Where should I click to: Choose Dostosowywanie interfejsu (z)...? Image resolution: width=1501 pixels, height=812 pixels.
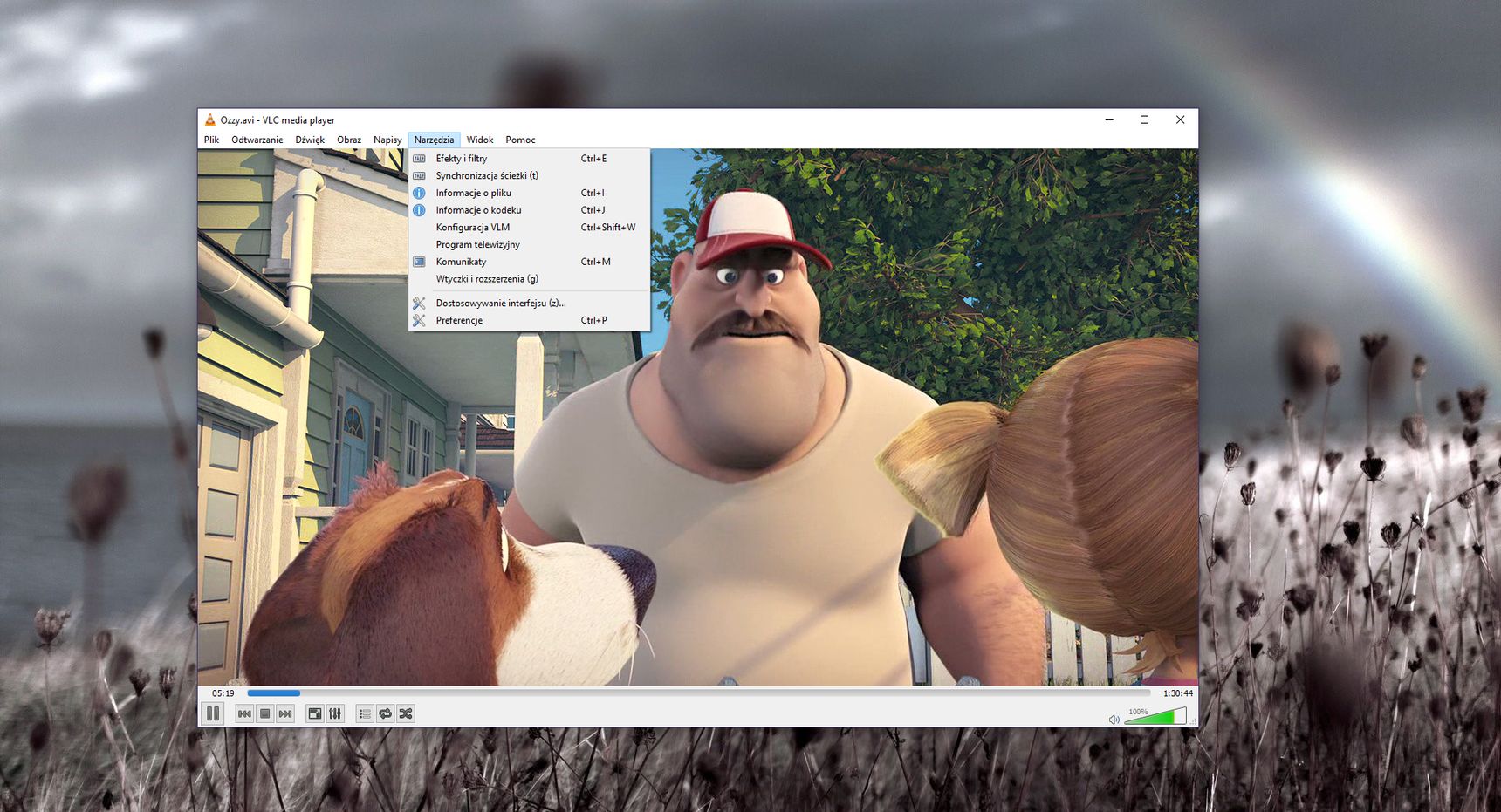coord(529,303)
